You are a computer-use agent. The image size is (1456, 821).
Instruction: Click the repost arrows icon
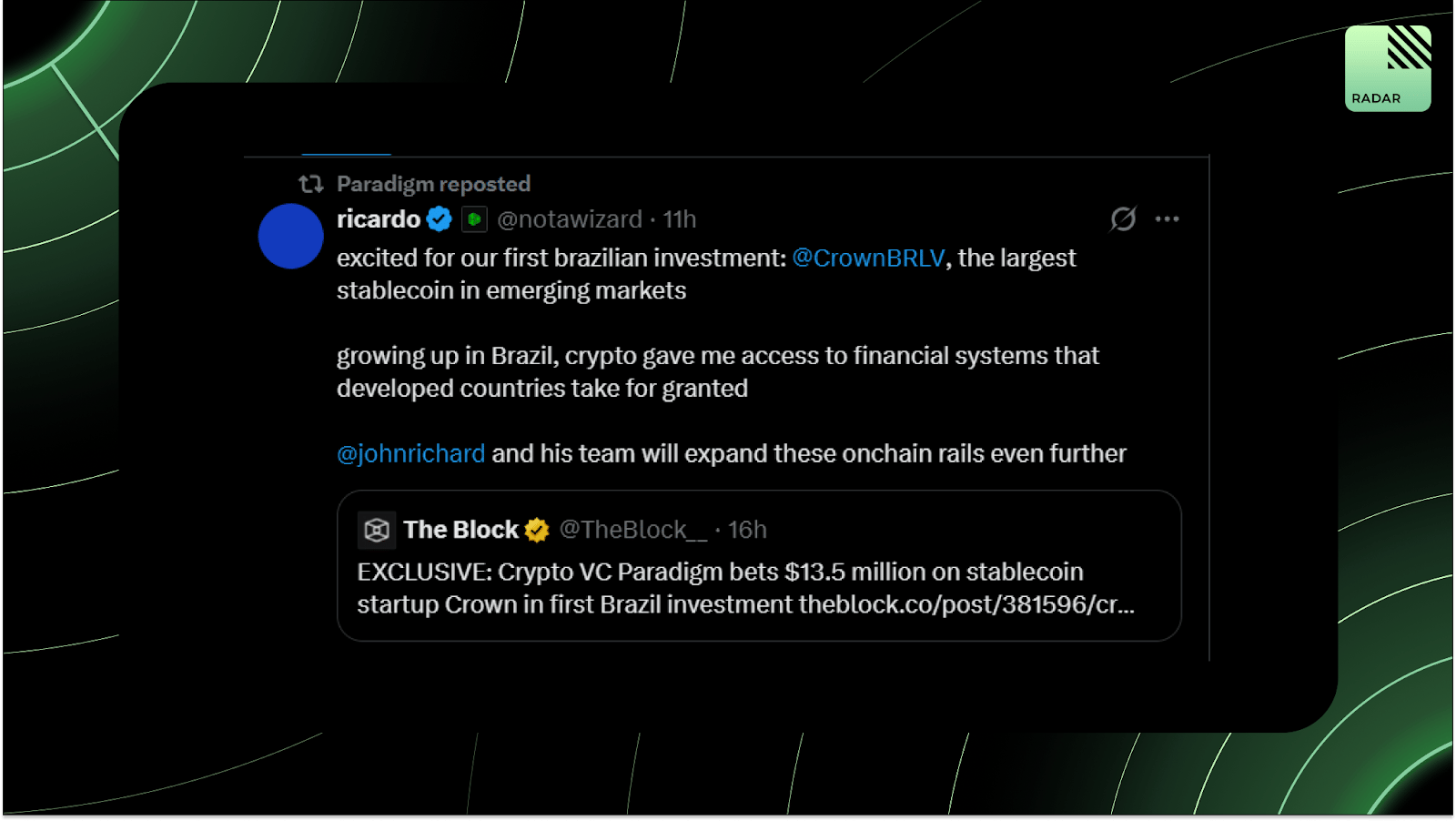coord(311,184)
